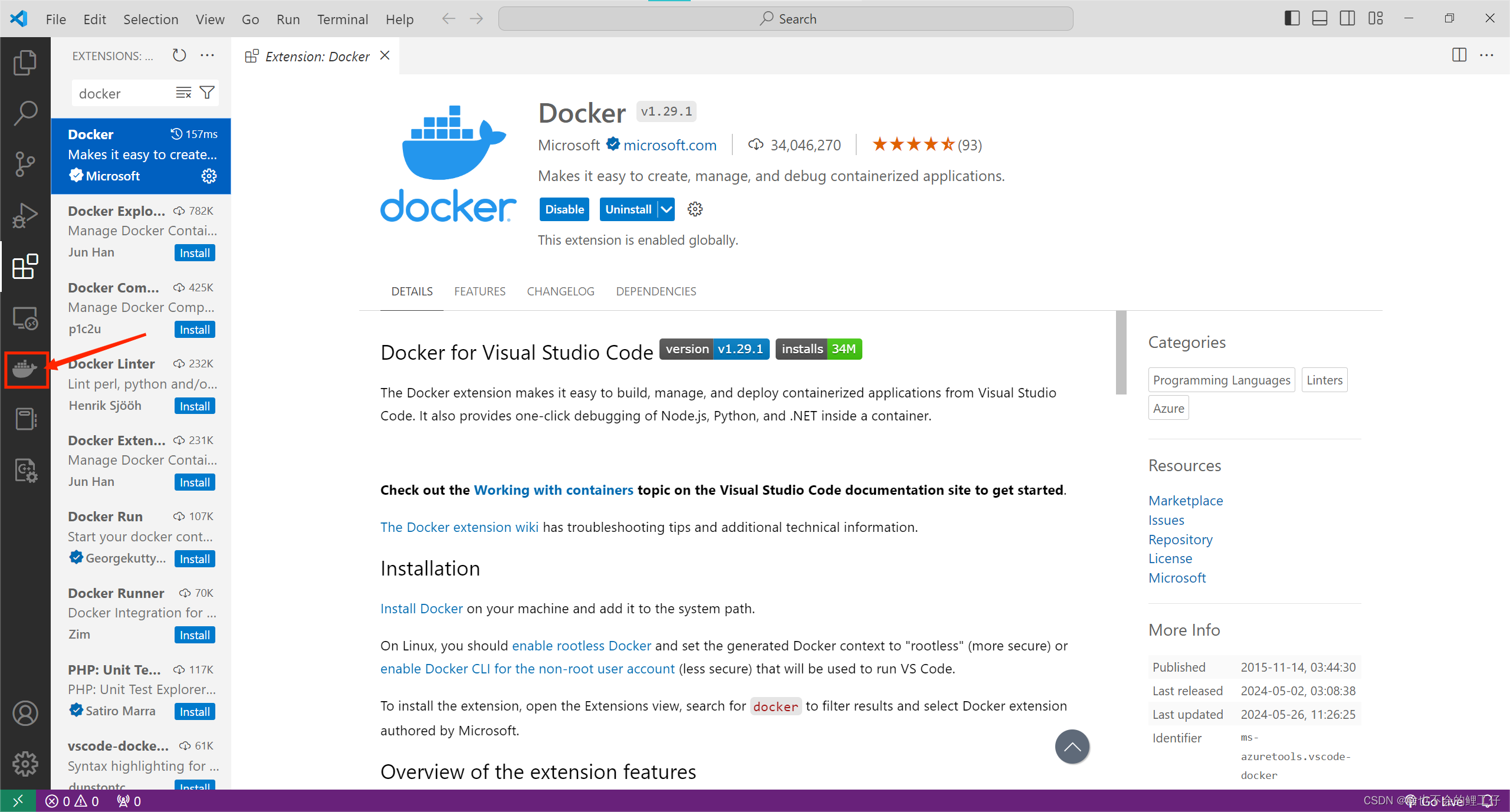Open the Source Control sidebar icon
Image resolution: width=1510 pixels, height=812 pixels.
coord(26,163)
